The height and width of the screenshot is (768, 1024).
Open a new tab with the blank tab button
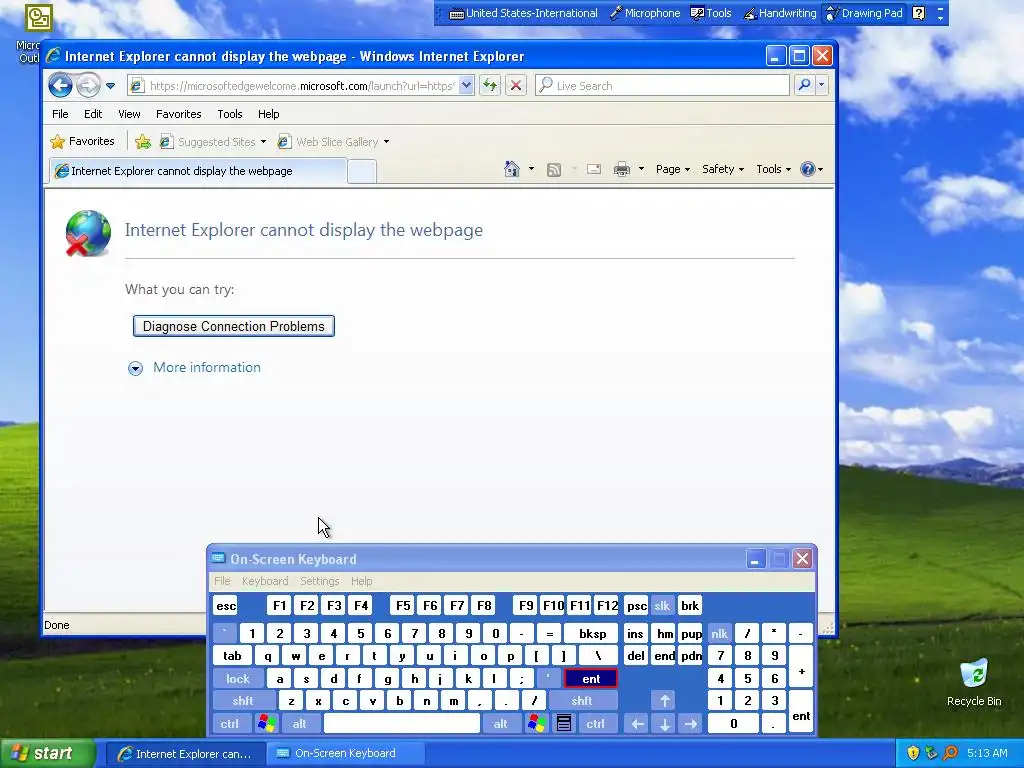361,172
